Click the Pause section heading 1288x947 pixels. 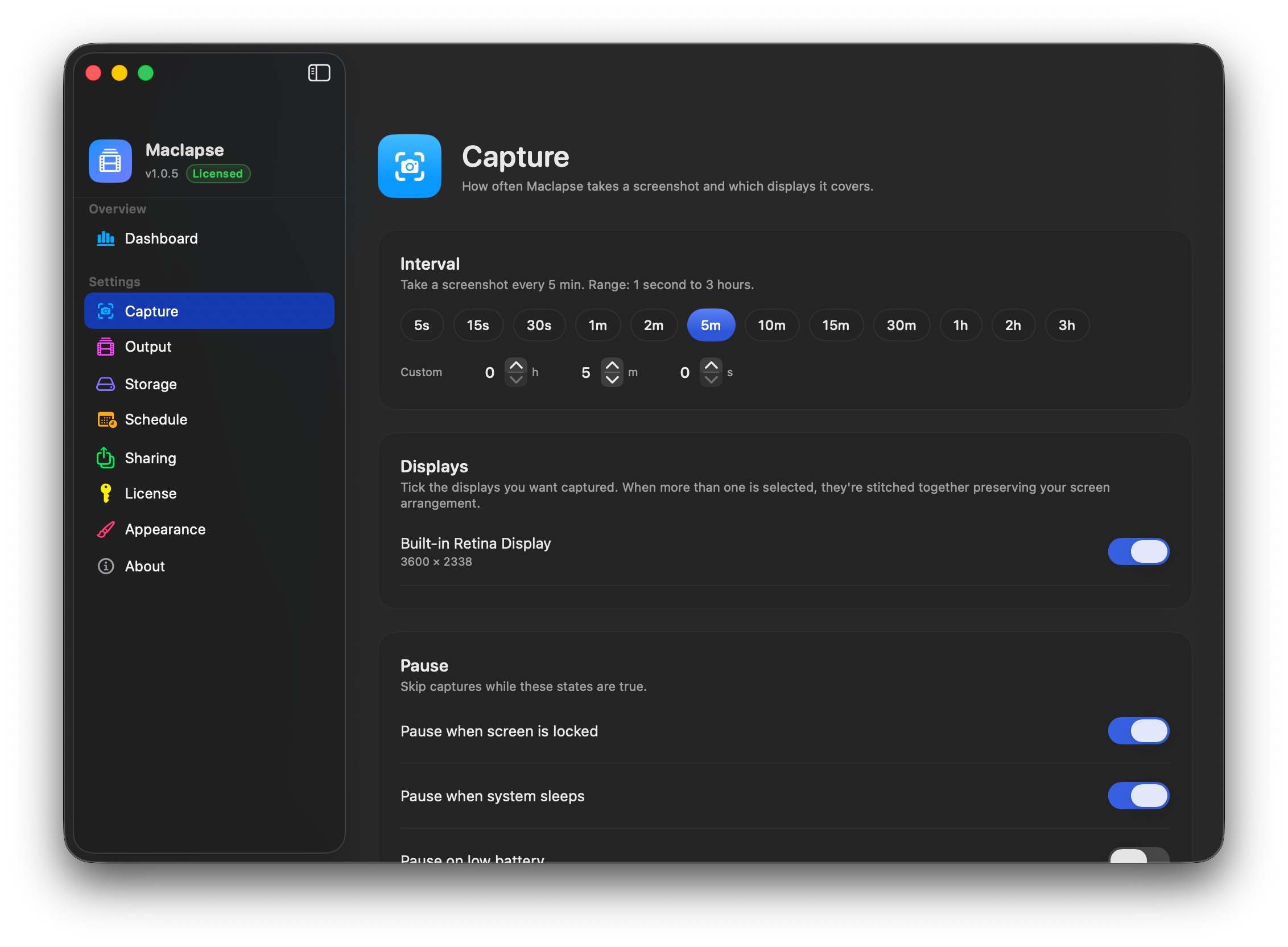[x=424, y=665]
